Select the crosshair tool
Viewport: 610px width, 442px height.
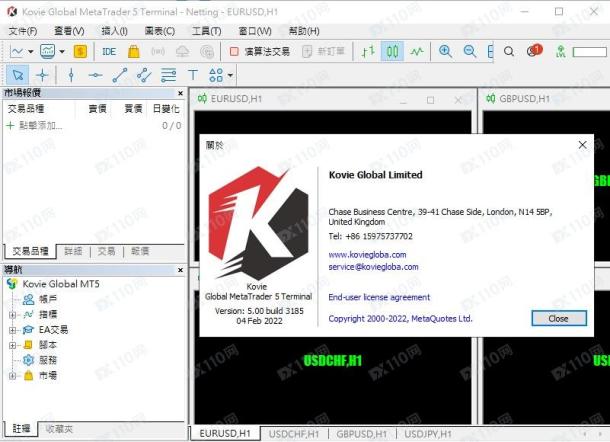42,75
